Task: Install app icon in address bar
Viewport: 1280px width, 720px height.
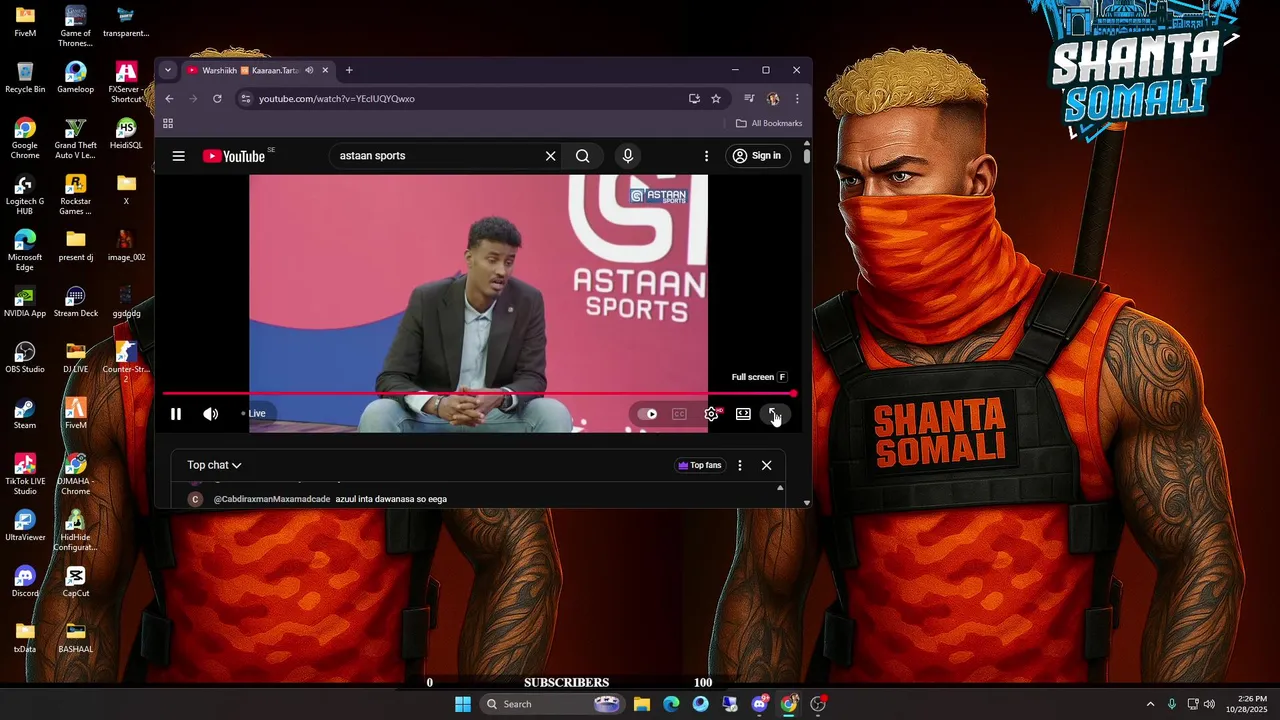Action: 694,99
